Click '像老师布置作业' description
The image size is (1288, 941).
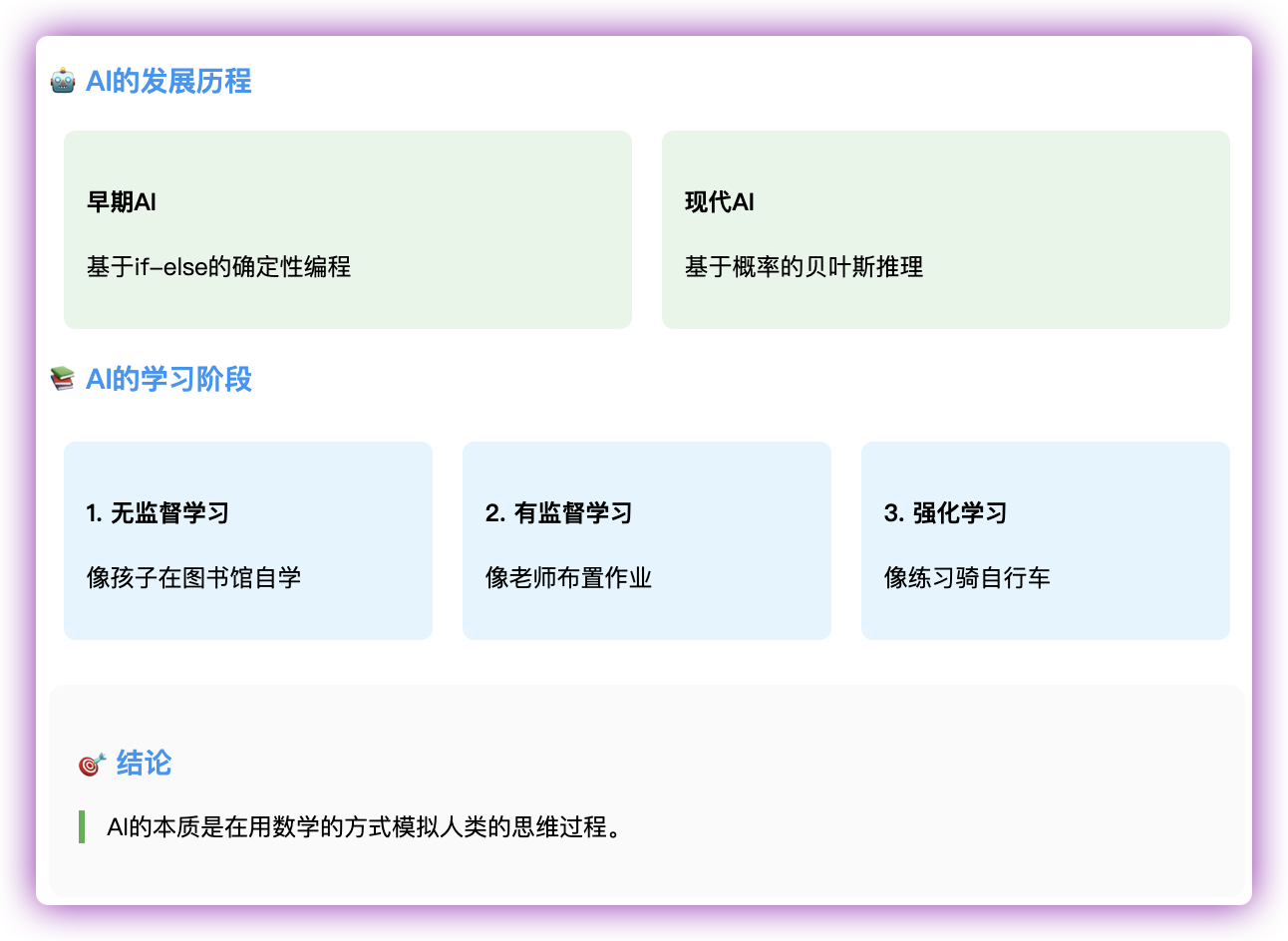568,578
